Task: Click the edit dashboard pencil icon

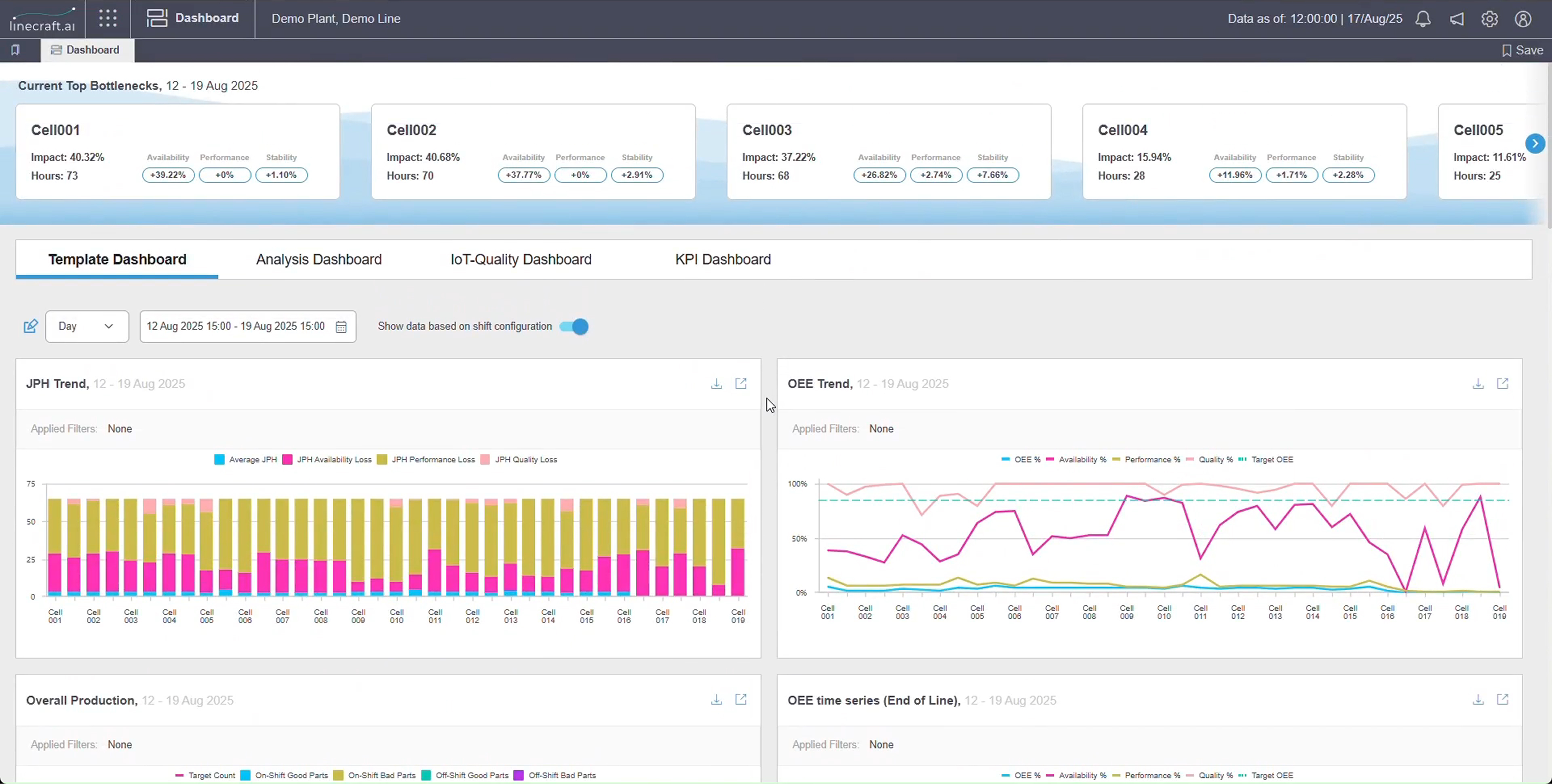Action: pyautogui.click(x=30, y=326)
